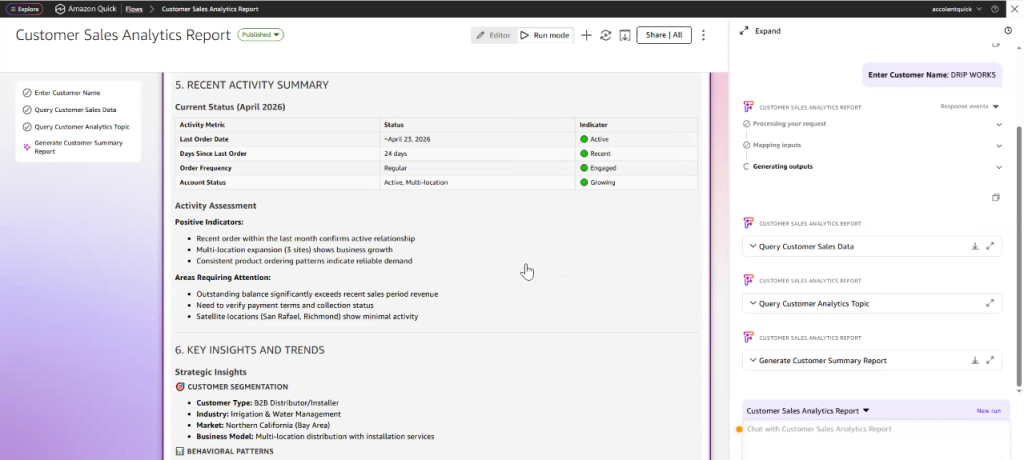Download the Query Customer Sales Data output

pyautogui.click(x=974, y=246)
